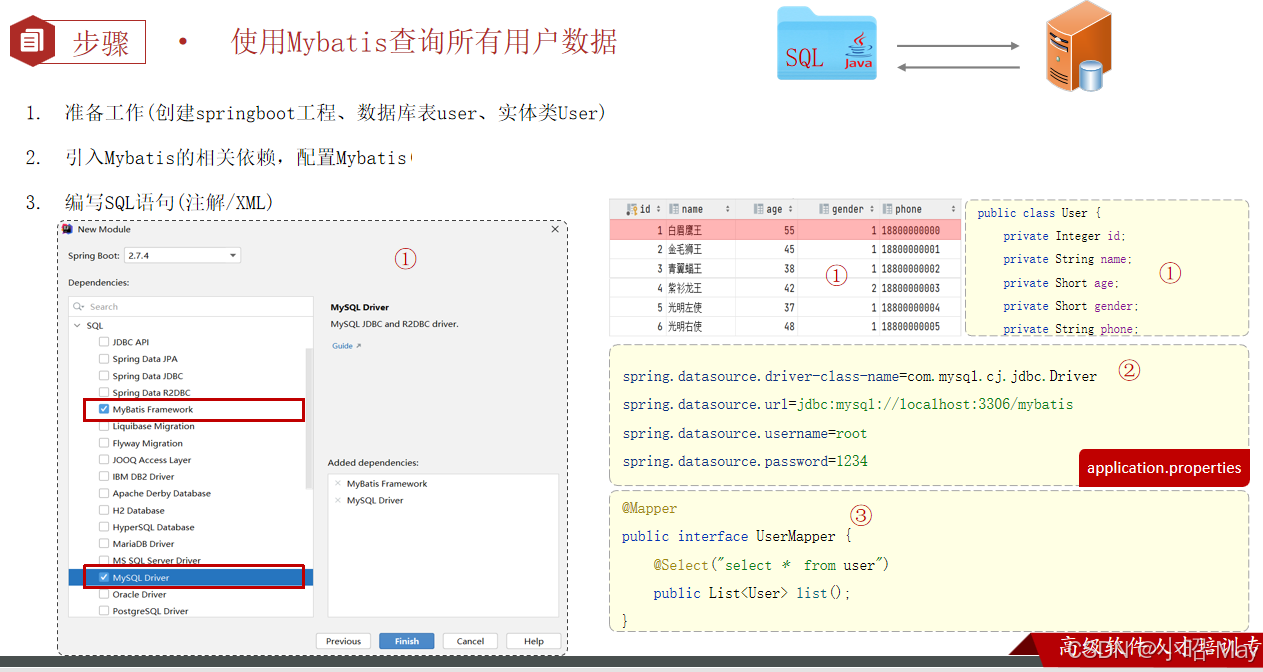Click 'public List<User> list();' line

752,593
